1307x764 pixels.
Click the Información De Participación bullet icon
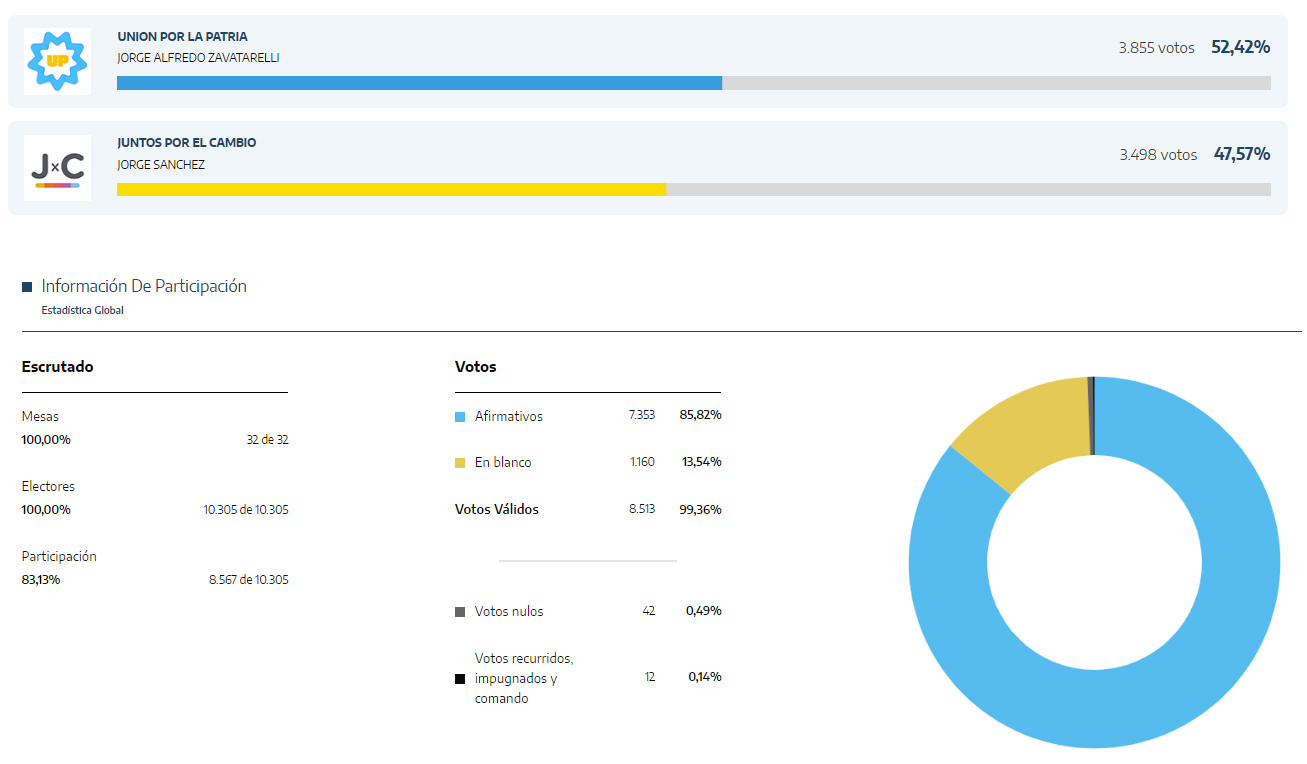(x=27, y=287)
